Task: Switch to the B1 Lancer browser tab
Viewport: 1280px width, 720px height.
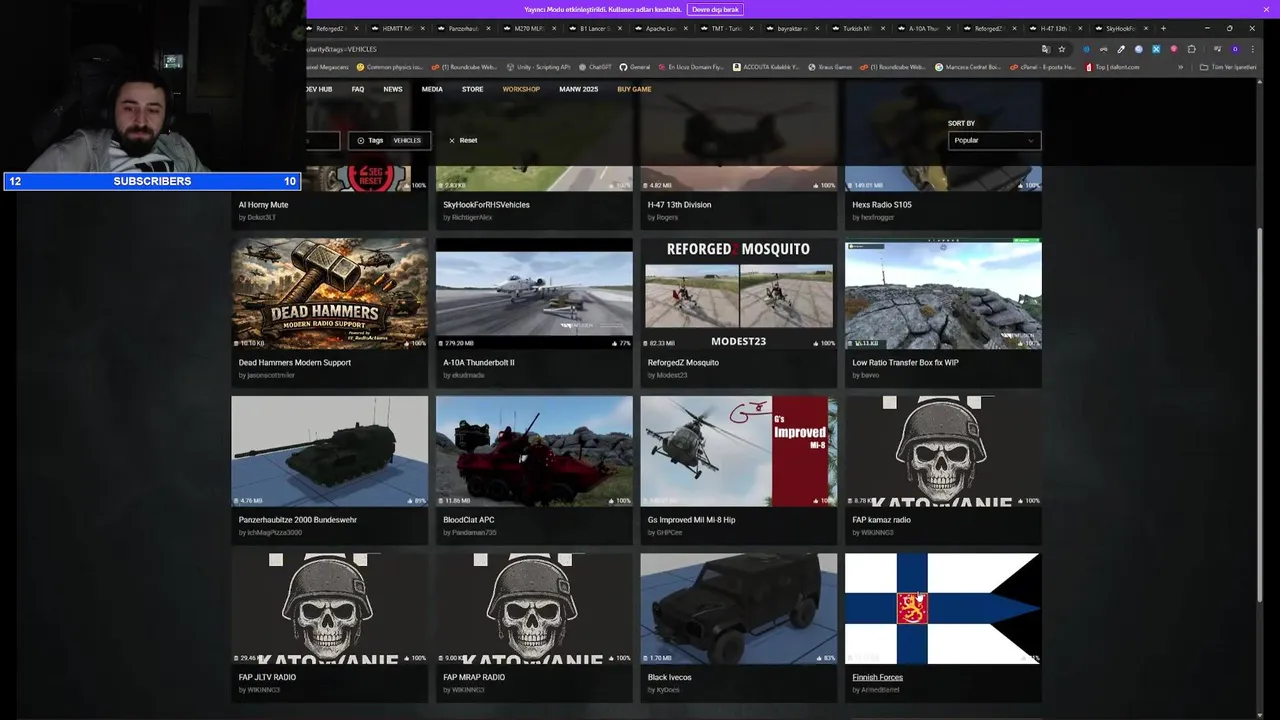Action: point(595,28)
